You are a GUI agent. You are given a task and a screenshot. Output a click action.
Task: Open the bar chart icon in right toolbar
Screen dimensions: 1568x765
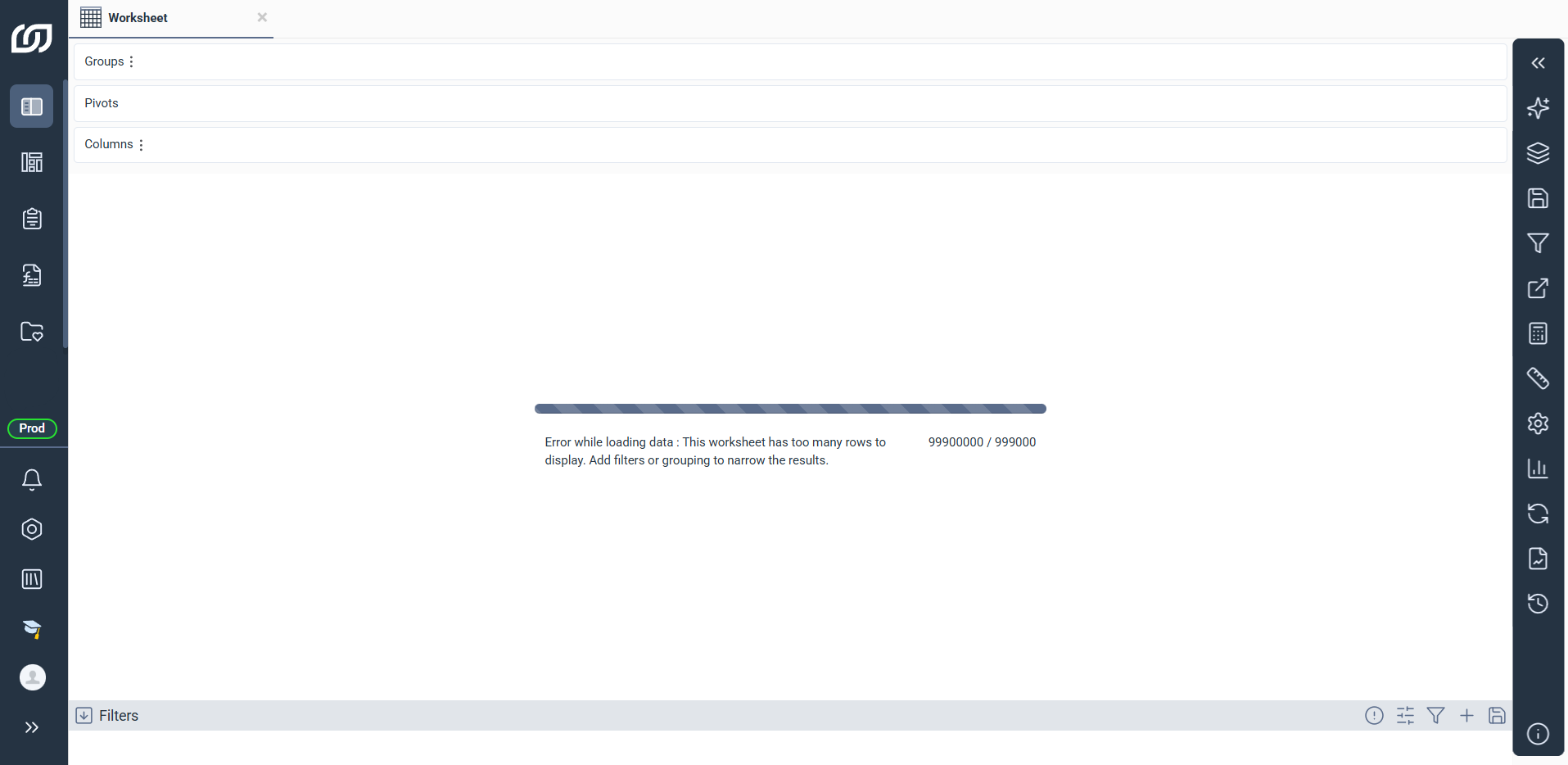1539,469
